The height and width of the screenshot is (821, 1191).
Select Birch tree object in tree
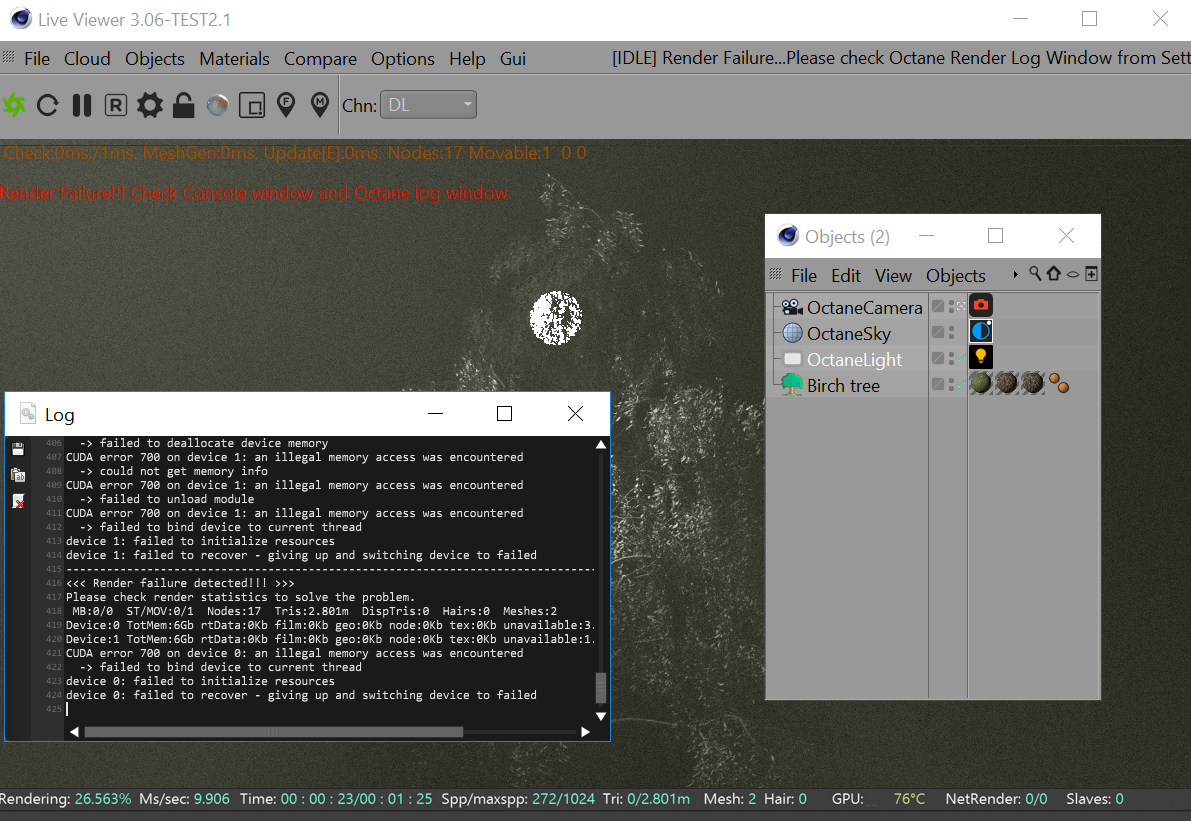point(843,386)
